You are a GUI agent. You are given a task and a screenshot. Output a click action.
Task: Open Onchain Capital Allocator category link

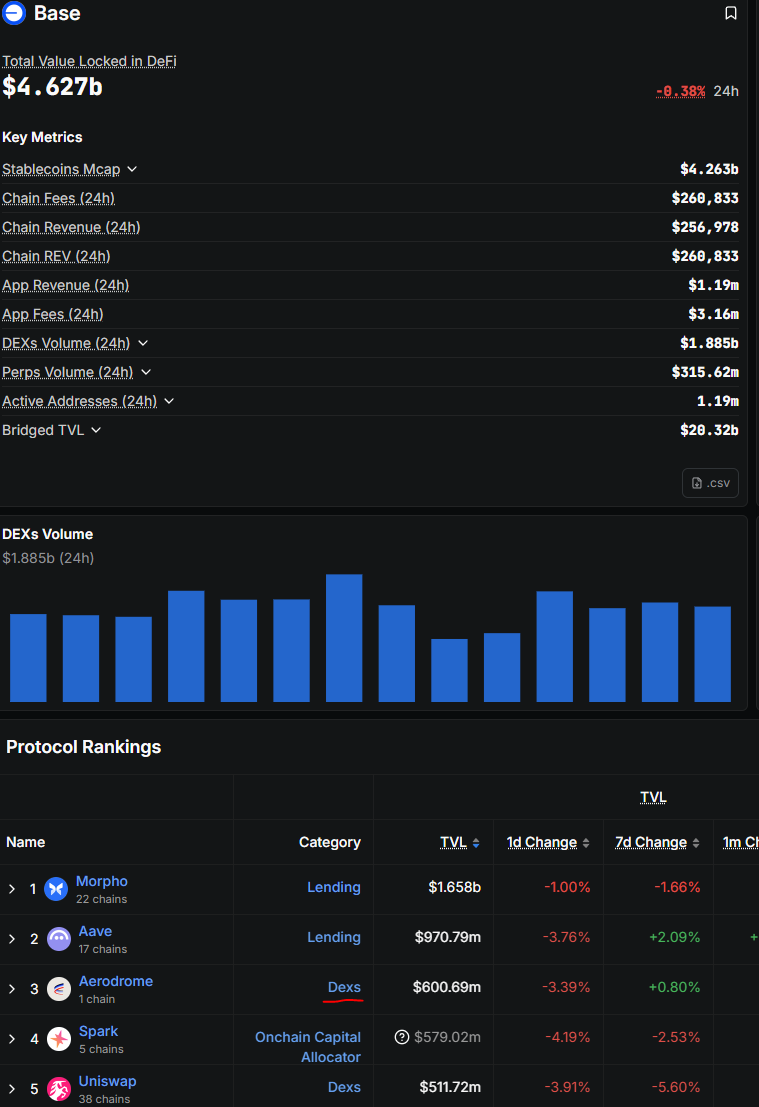308,1047
